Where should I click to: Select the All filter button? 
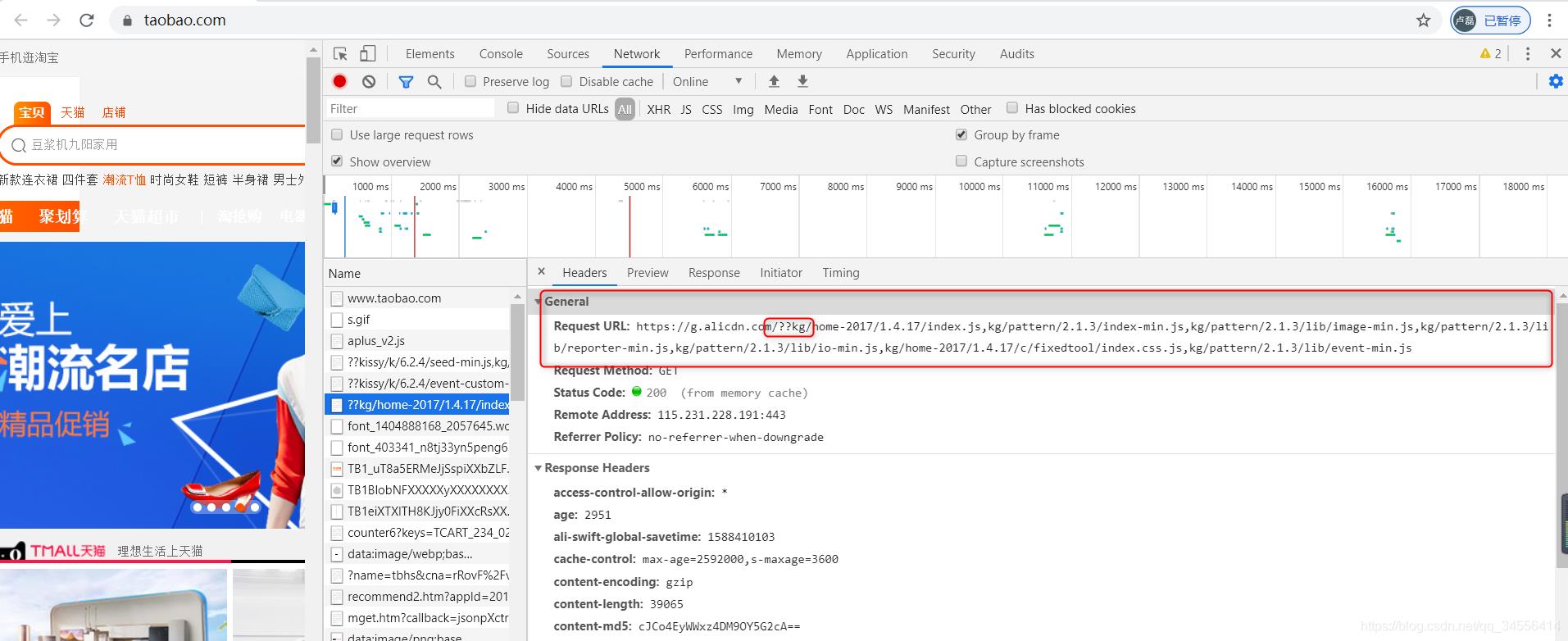(625, 109)
